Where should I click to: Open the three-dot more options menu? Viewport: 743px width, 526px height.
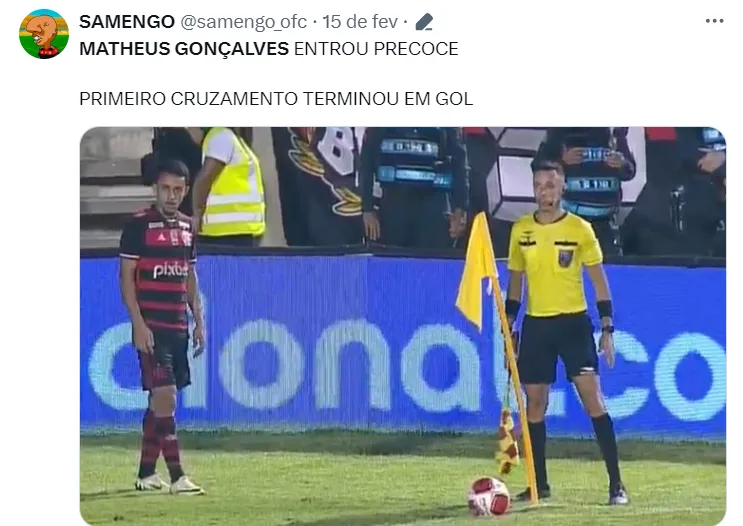pos(714,21)
